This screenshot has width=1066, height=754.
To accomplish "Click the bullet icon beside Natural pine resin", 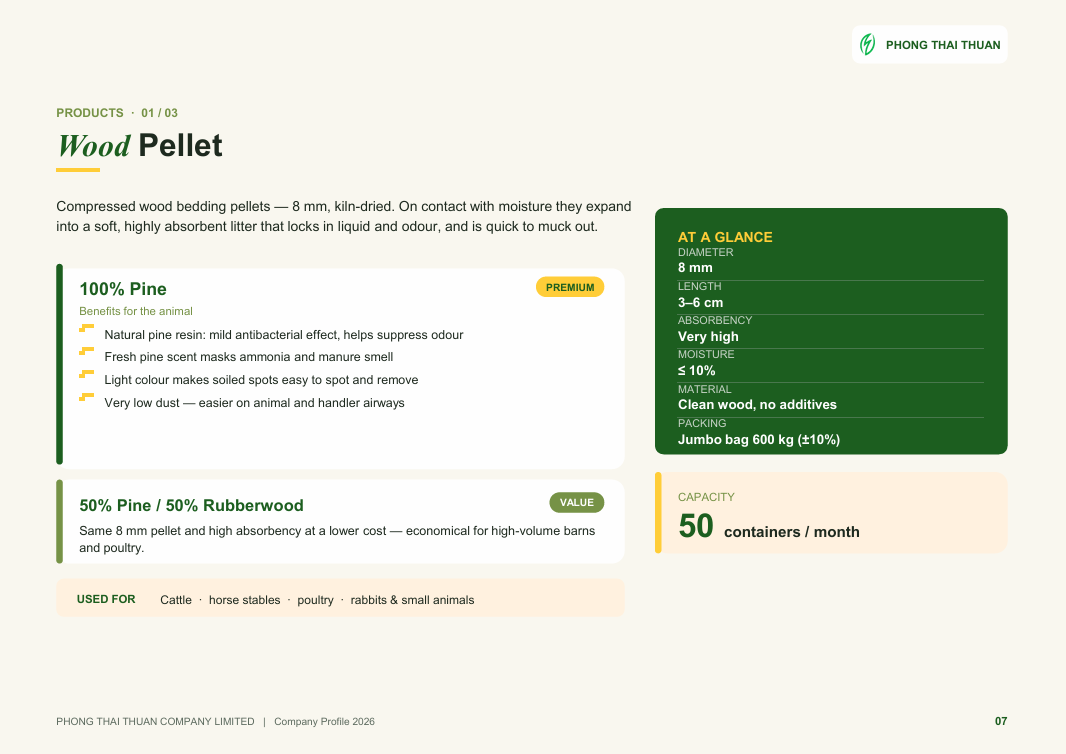I will [86, 328].
